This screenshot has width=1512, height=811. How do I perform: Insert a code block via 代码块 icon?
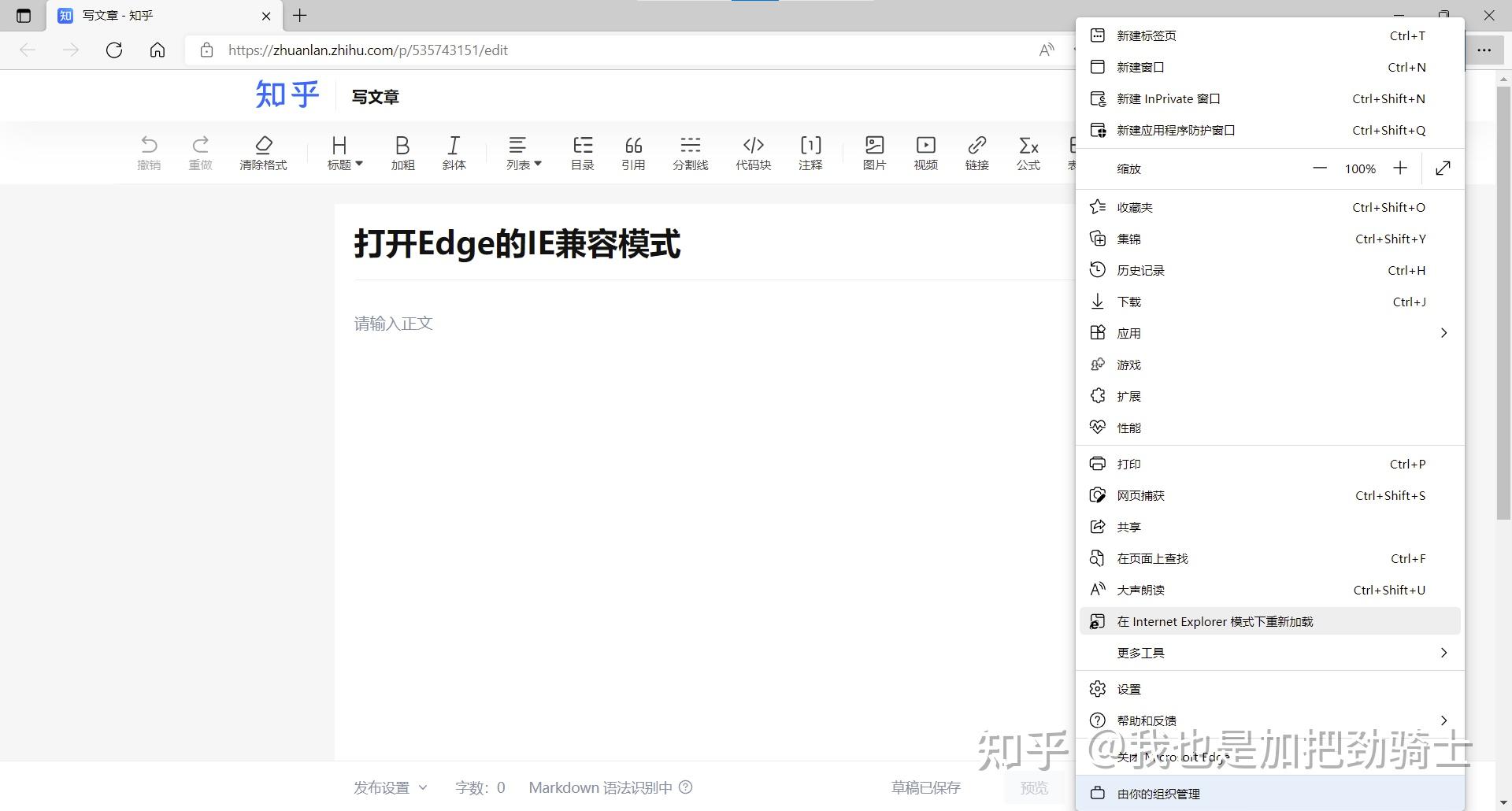click(x=754, y=153)
